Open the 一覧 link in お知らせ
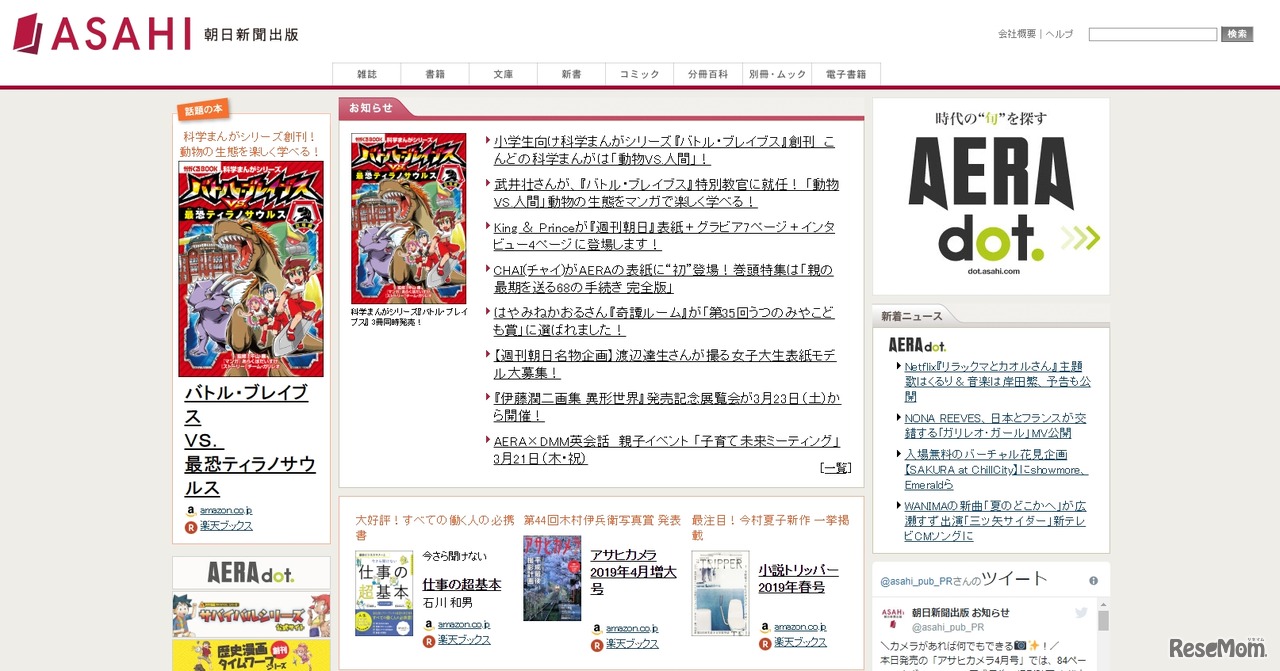This screenshot has height=671, width=1280. [835, 468]
